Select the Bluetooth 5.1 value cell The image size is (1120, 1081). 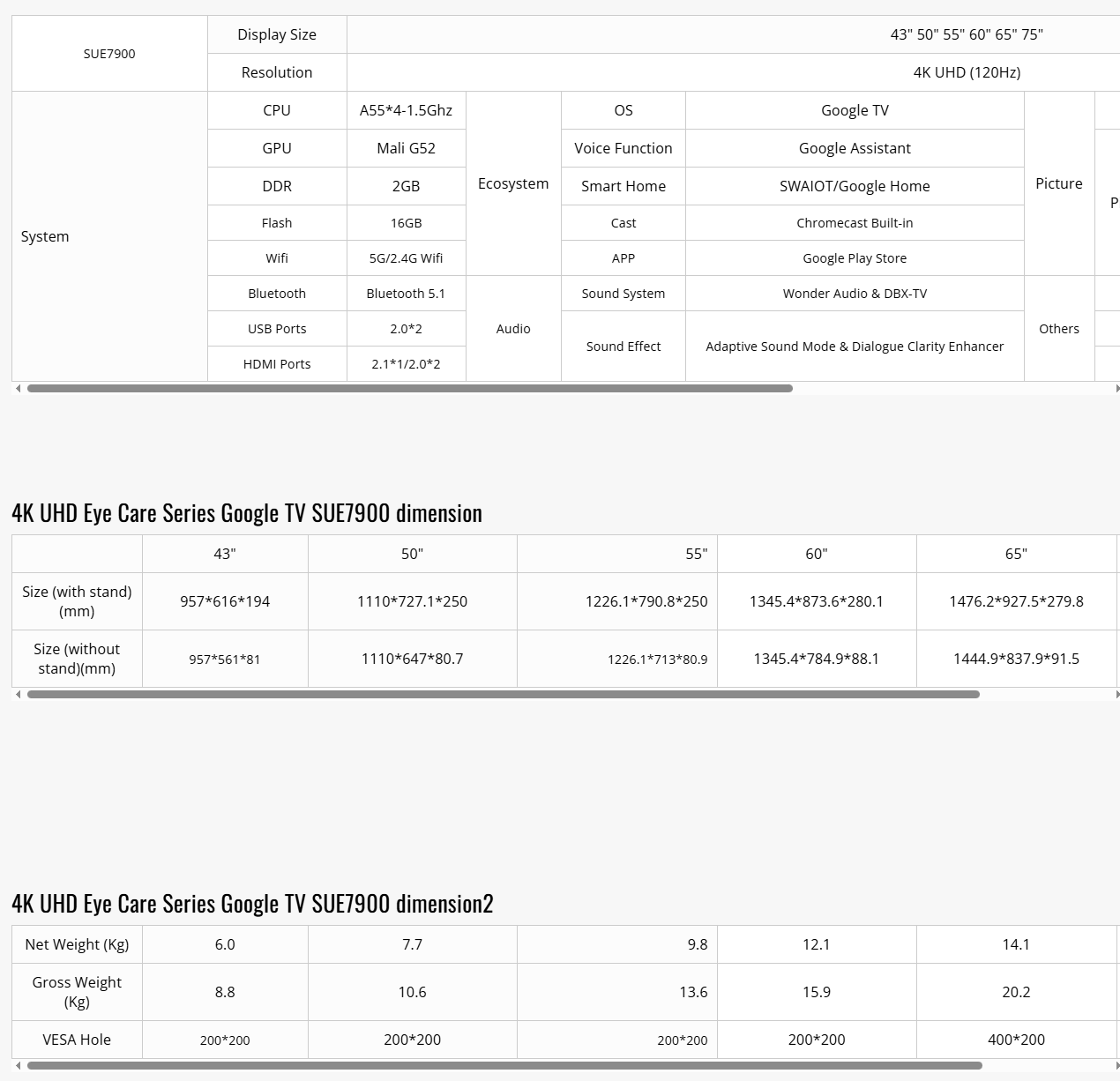pos(406,294)
